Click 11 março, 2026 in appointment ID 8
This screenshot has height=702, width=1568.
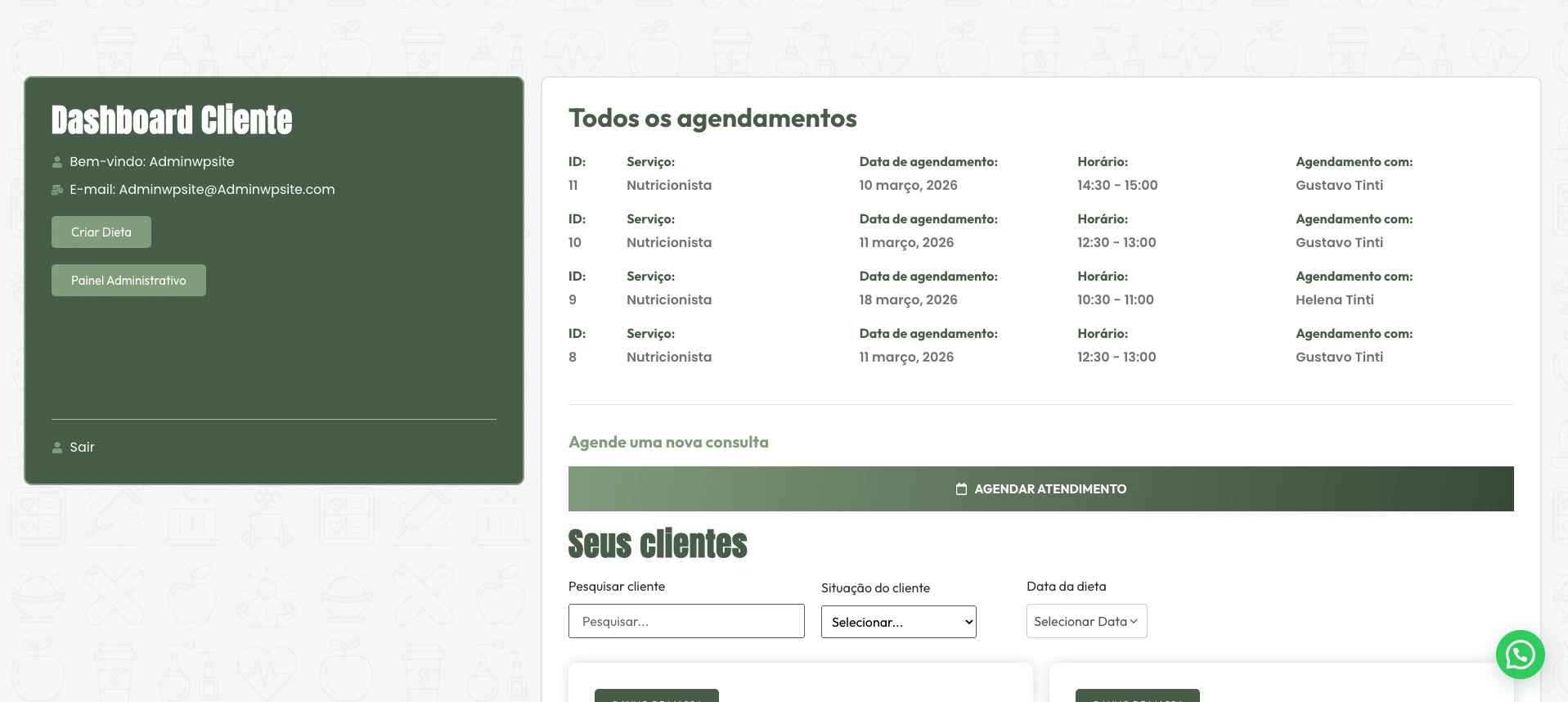(906, 357)
